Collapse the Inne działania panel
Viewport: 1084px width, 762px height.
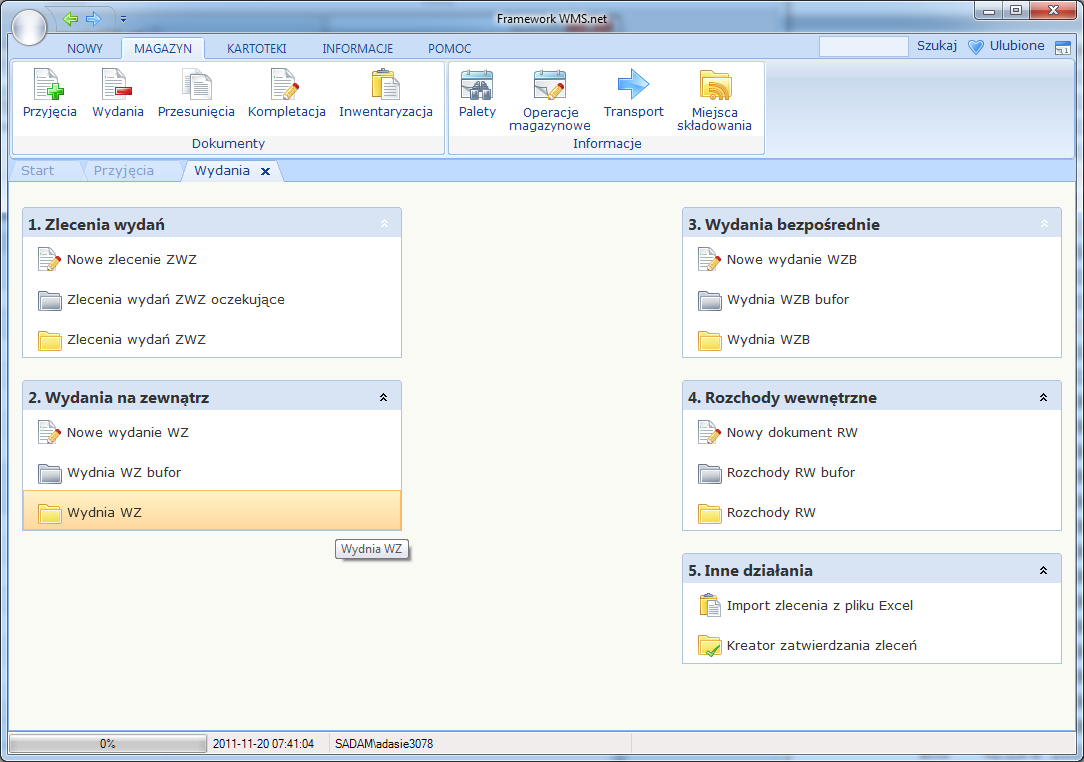1044,570
